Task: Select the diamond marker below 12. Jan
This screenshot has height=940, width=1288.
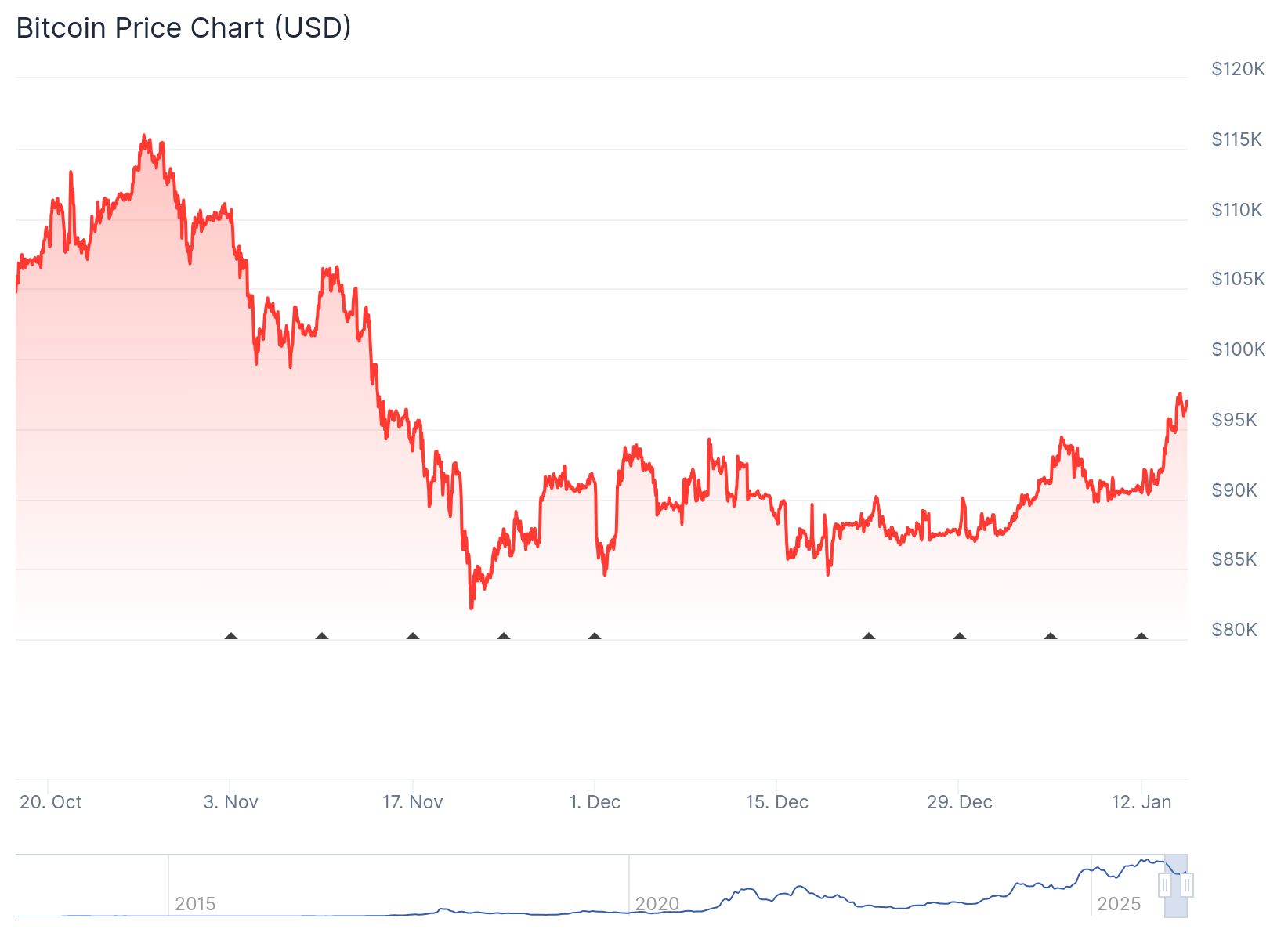Action: click(1140, 637)
